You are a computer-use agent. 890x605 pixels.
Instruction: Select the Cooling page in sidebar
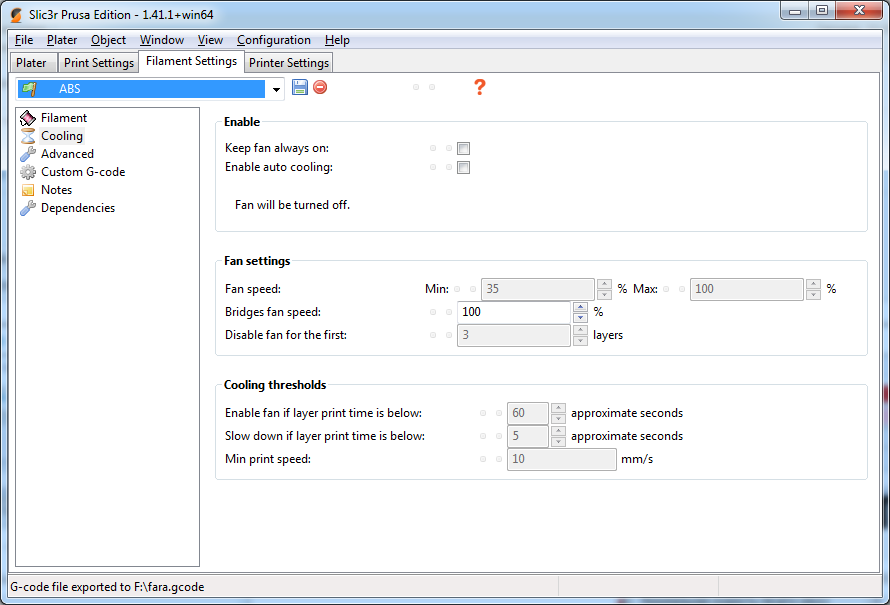pos(62,136)
